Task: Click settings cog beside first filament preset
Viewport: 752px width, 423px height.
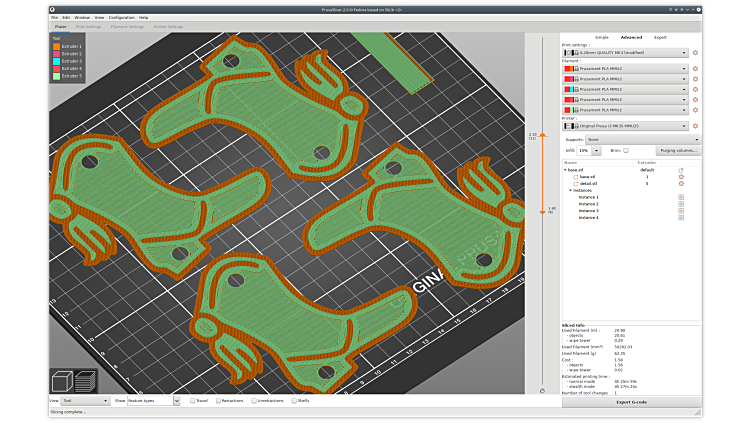Action: click(x=696, y=69)
